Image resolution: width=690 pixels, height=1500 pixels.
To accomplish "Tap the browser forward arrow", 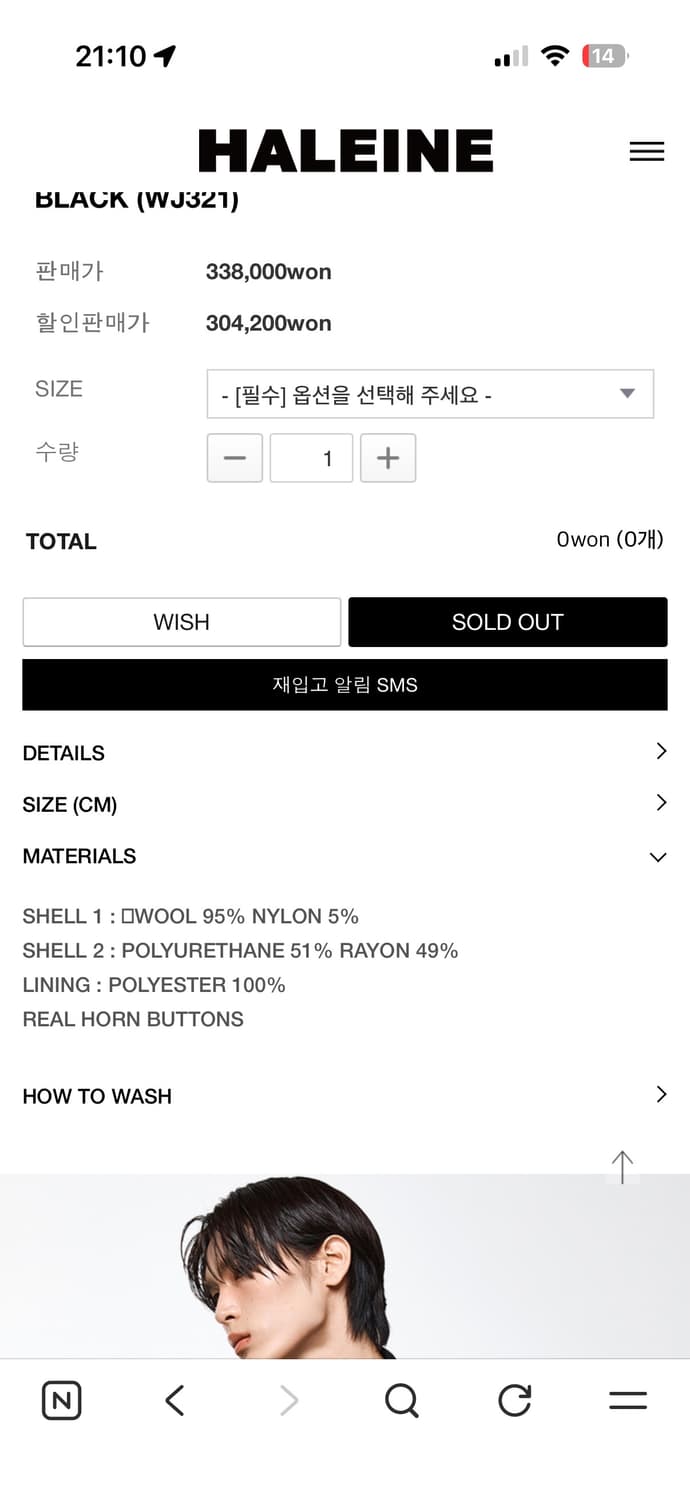I will [289, 1401].
